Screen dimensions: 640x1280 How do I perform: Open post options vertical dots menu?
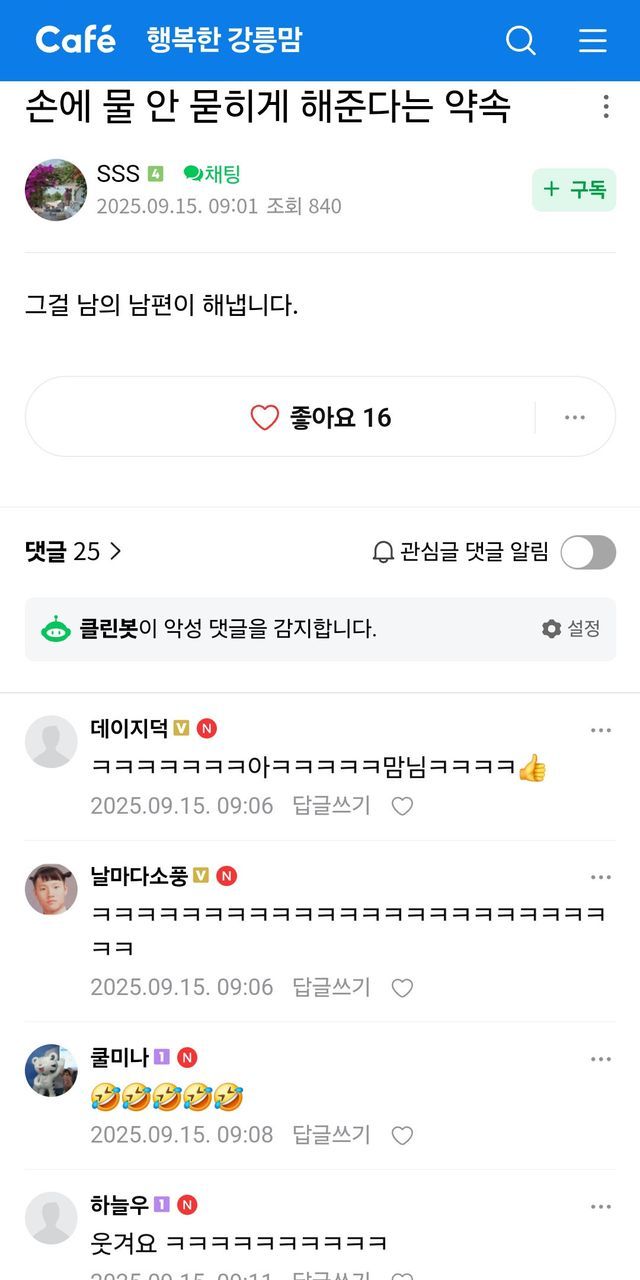coord(606,107)
